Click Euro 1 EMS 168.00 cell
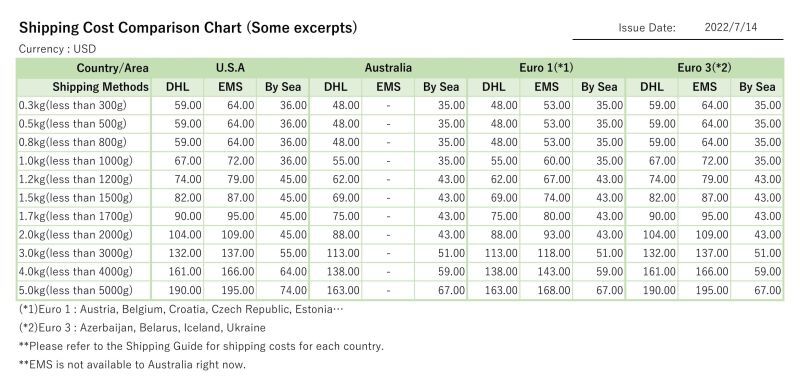 pyautogui.click(x=546, y=290)
